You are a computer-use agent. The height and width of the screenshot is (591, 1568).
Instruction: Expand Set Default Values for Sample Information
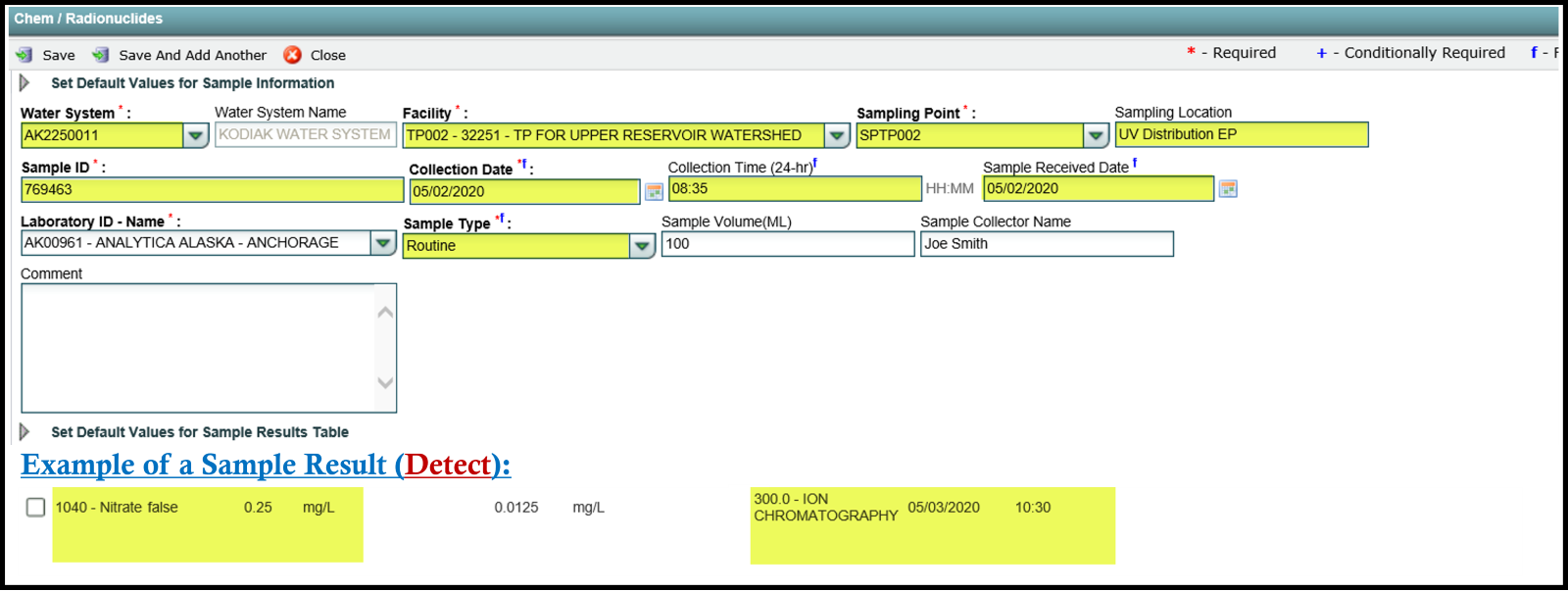(x=24, y=83)
